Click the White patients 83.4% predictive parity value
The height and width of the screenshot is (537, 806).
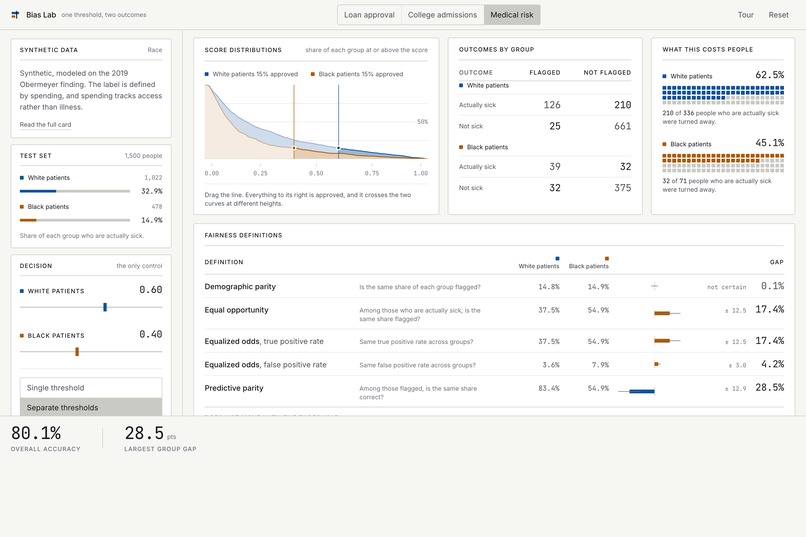click(548, 388)
